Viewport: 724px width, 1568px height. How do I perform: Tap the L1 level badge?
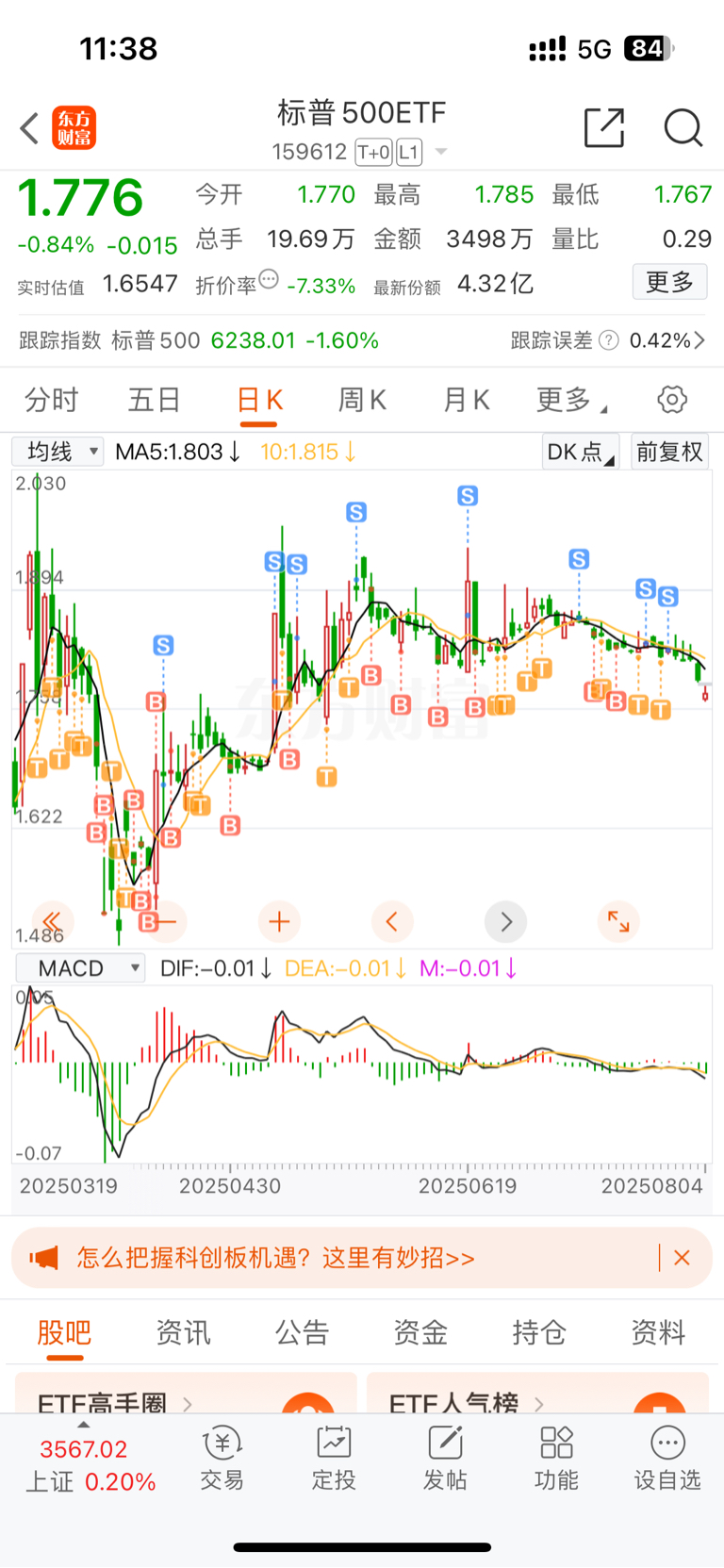click(408, 152)
